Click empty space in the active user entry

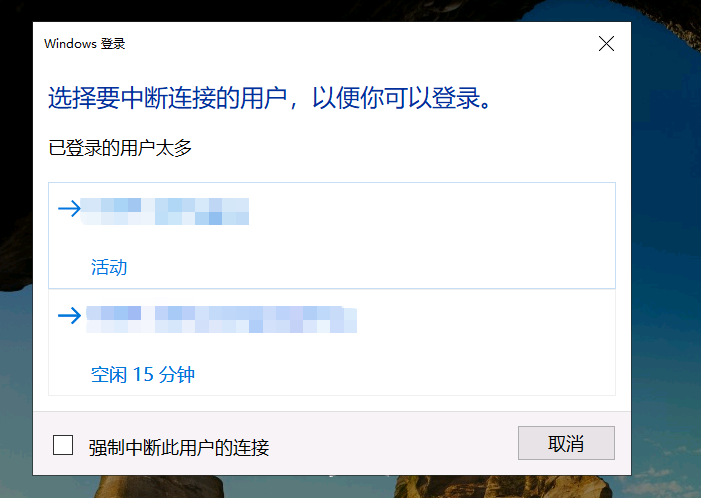[425, 236]
